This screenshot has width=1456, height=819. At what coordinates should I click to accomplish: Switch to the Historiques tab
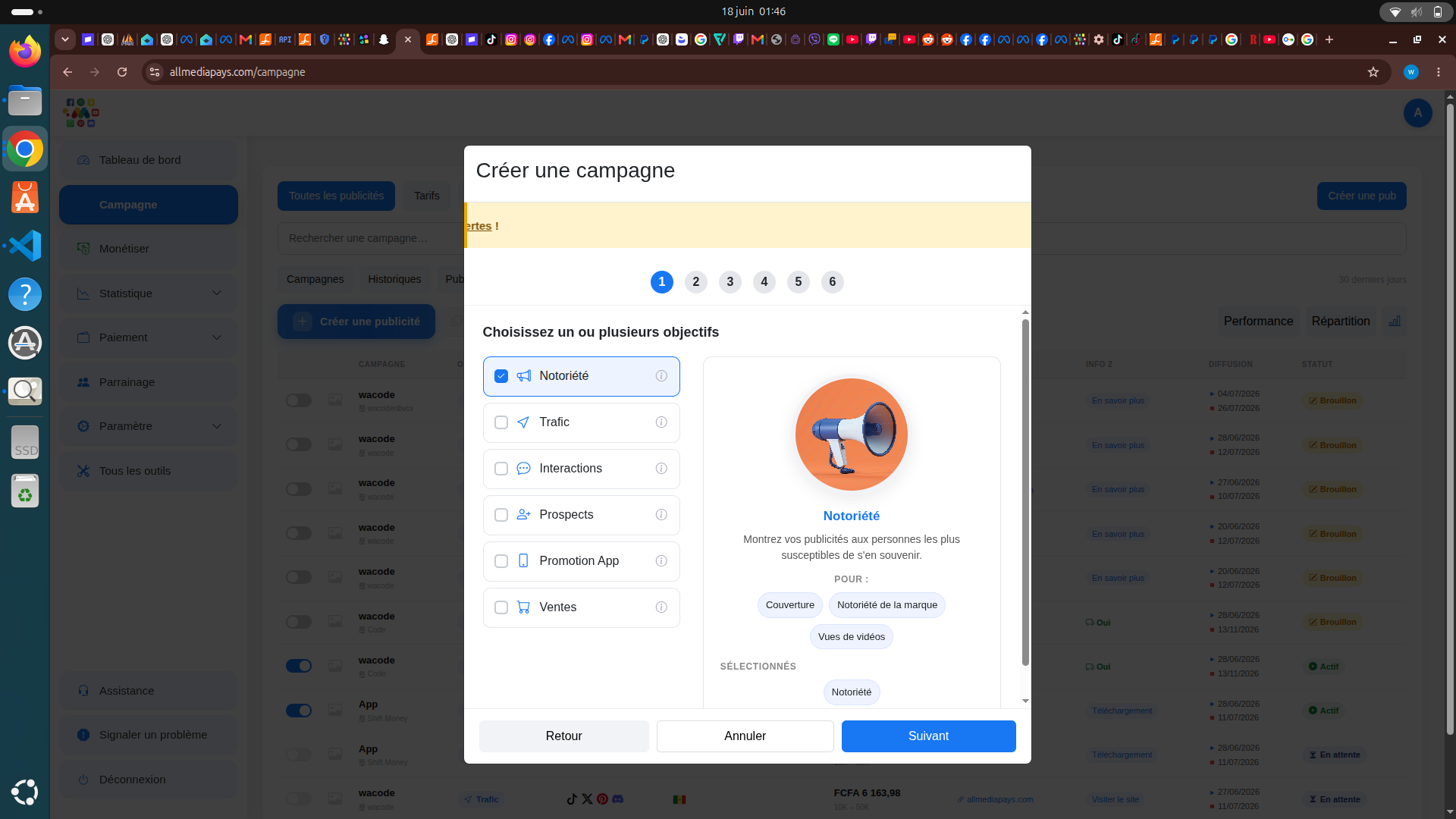click(394, 279)
